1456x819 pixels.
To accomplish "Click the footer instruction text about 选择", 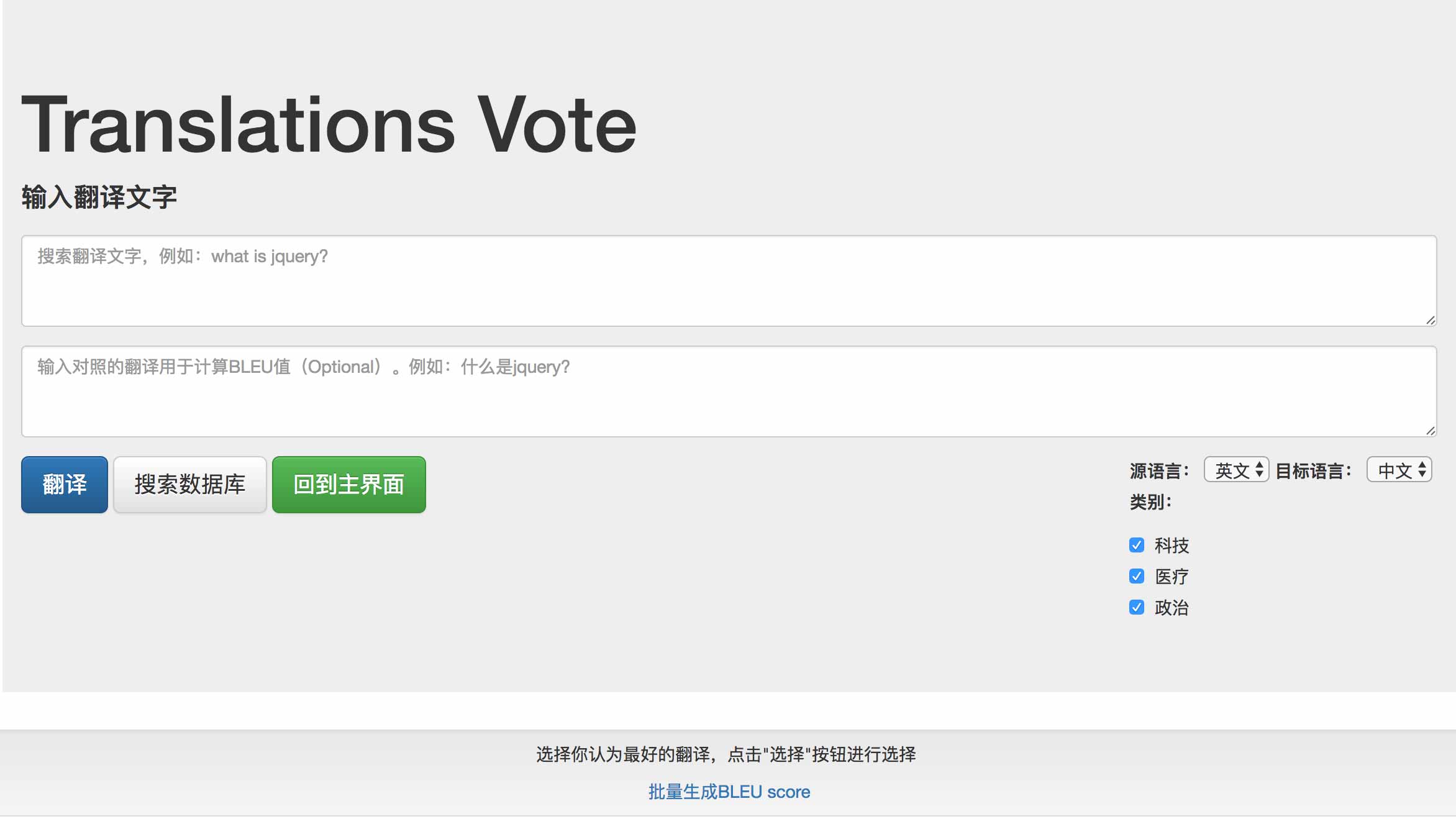I will [726, 754].
